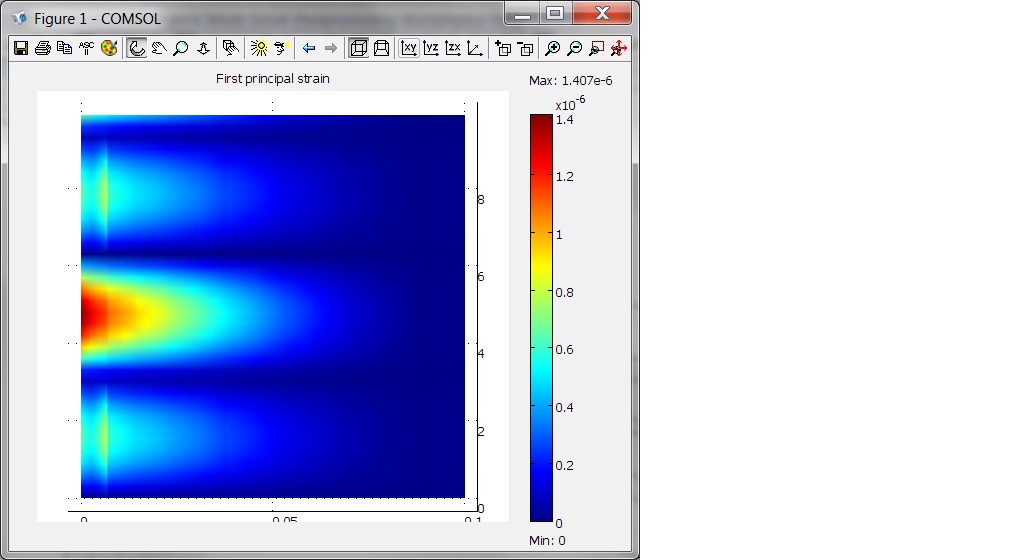Select the Pan (hand) tool
The height and width of the screenshot is (560, 1025).
[159, 48]
